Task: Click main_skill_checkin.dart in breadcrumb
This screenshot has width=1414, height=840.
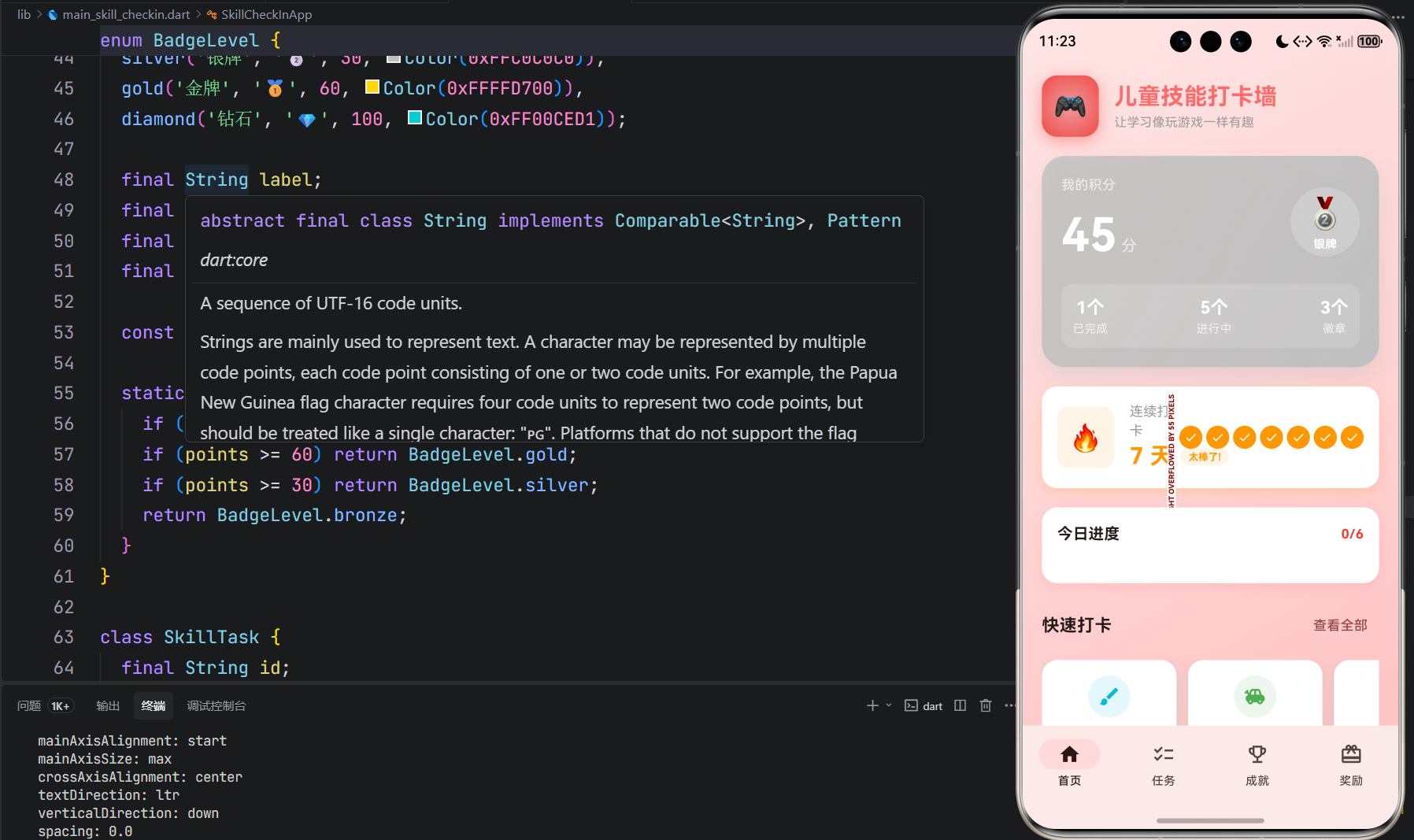Action: pos(126,14)
